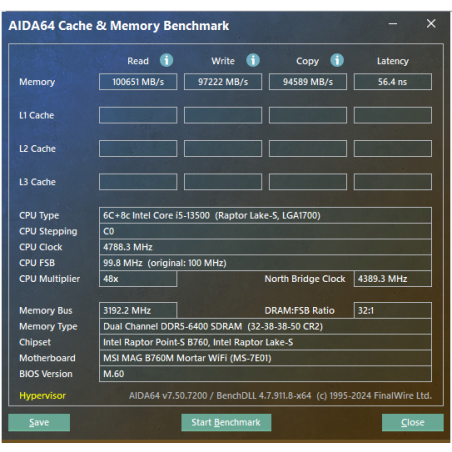Start Benchmark button
This screenshot has width=452, height=452.
click(x=226, y=422)
